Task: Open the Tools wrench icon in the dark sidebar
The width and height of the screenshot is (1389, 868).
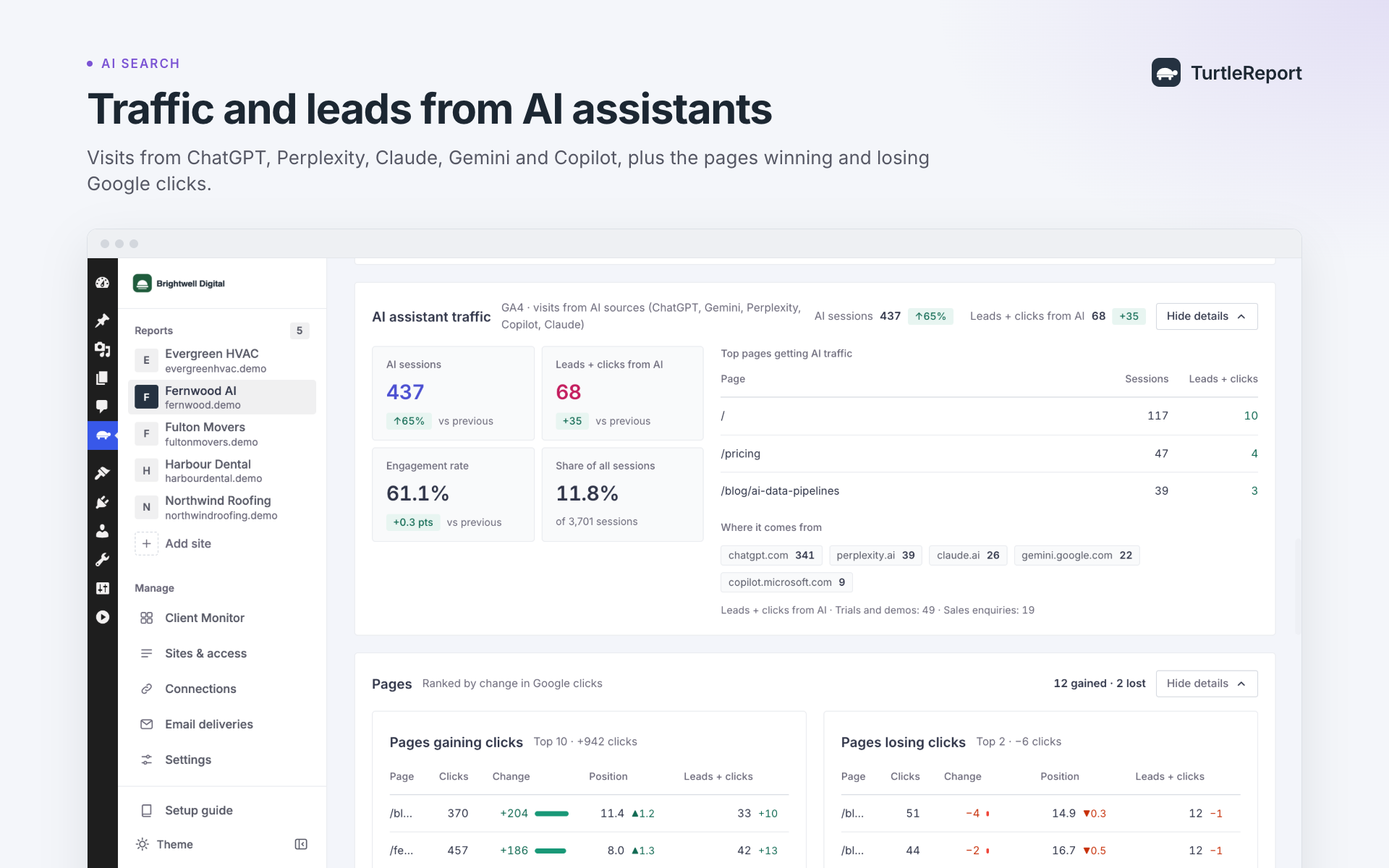Action: [102, 559]
